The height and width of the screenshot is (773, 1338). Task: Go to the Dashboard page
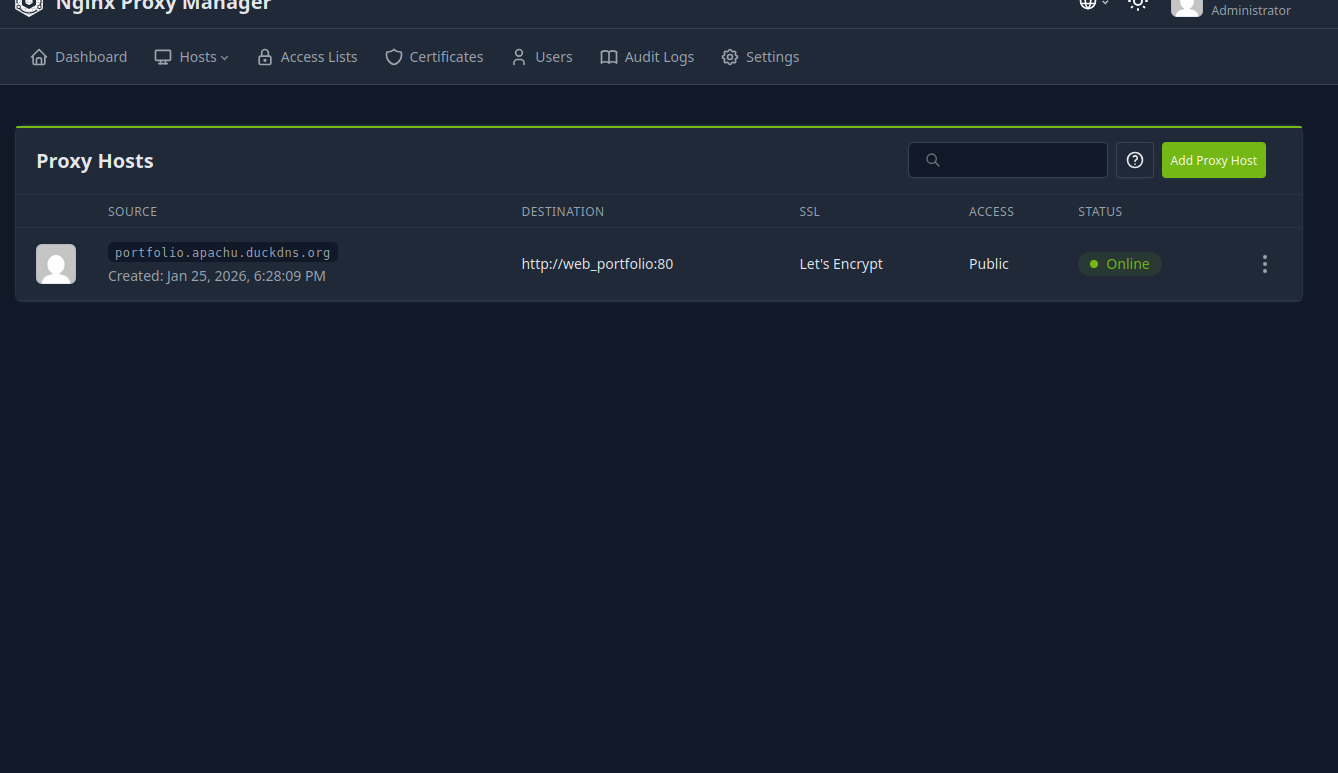[x=79, y=57]
